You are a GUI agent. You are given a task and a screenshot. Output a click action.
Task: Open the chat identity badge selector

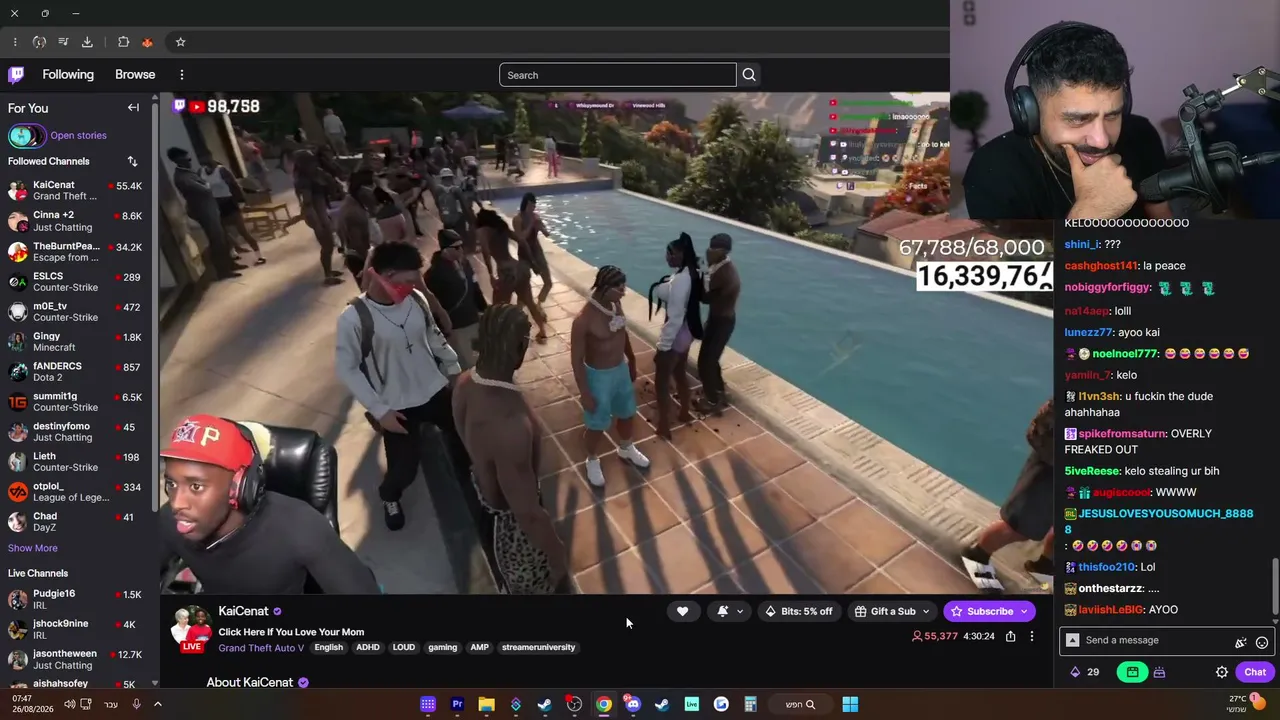[x=1073, y=640]
